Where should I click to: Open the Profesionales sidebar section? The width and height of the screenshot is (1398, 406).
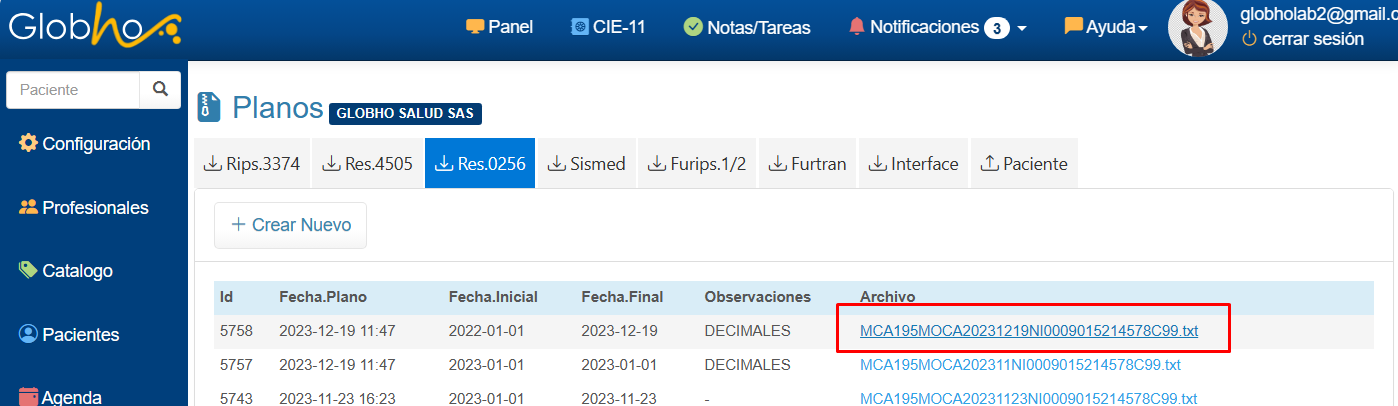click(x=84, y=208)
